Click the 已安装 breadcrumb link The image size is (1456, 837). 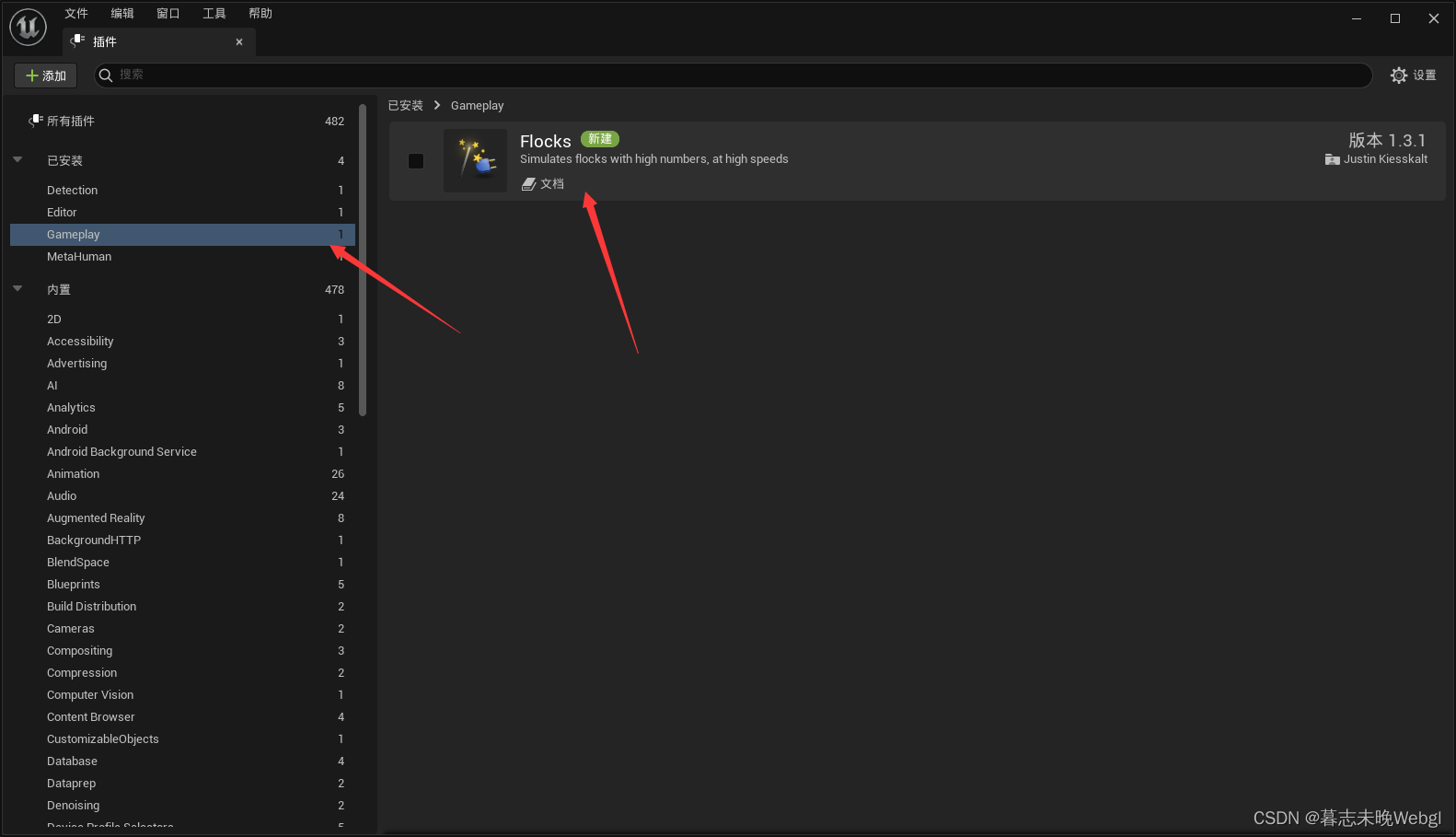point(406,105)
